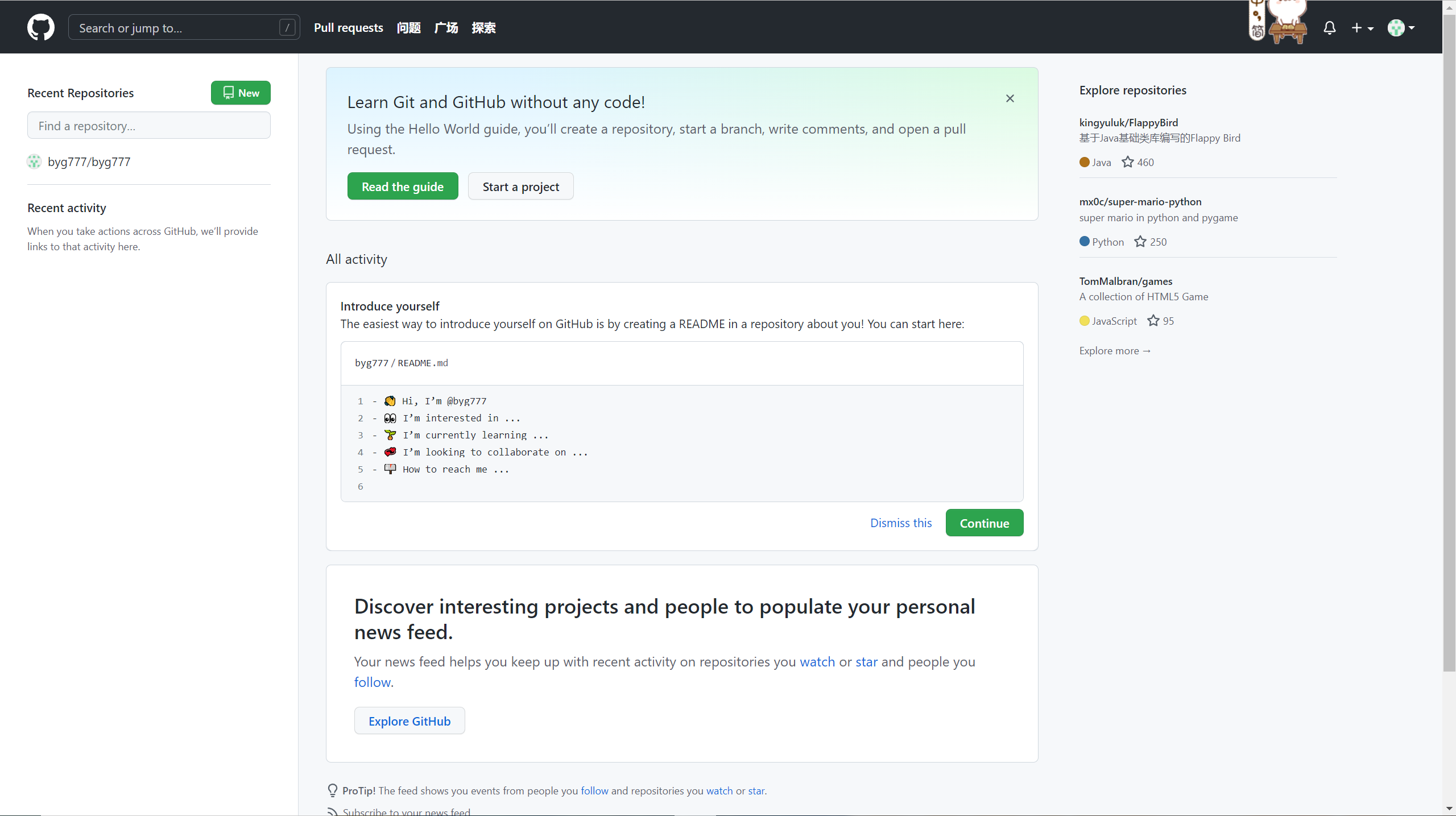Select 问题 navigation item
The width and height of the screenshot is (1456, 816).
(408, 27)
